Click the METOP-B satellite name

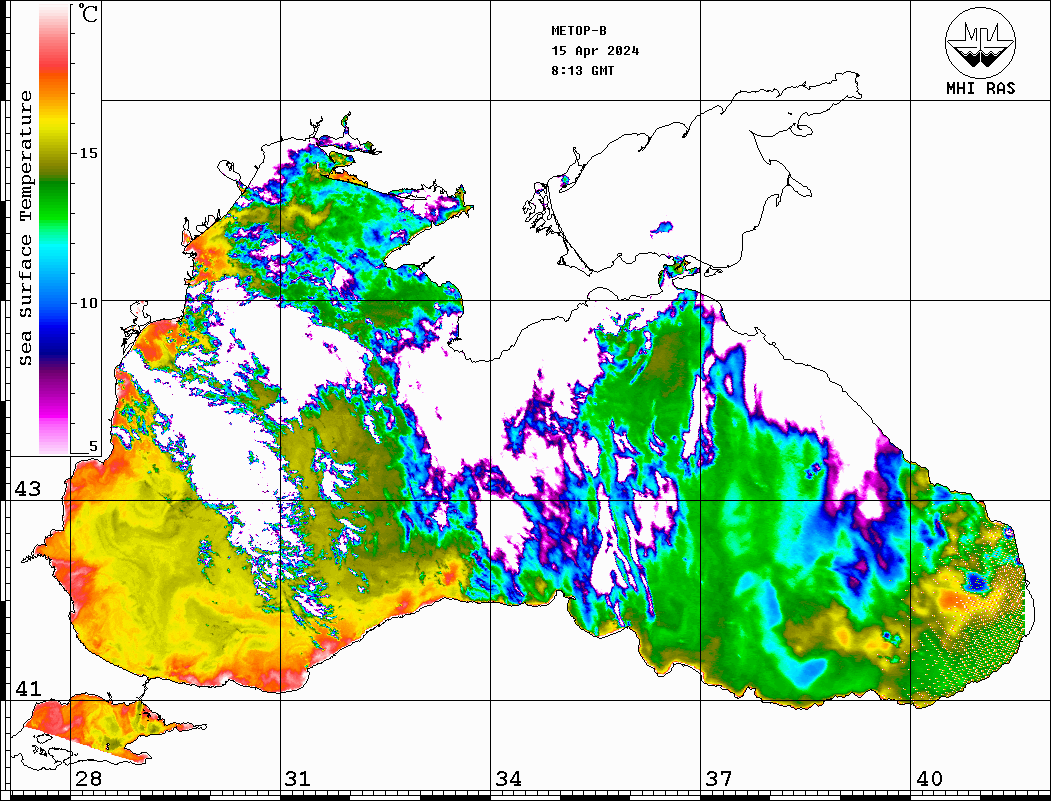(x=578, y=31)
